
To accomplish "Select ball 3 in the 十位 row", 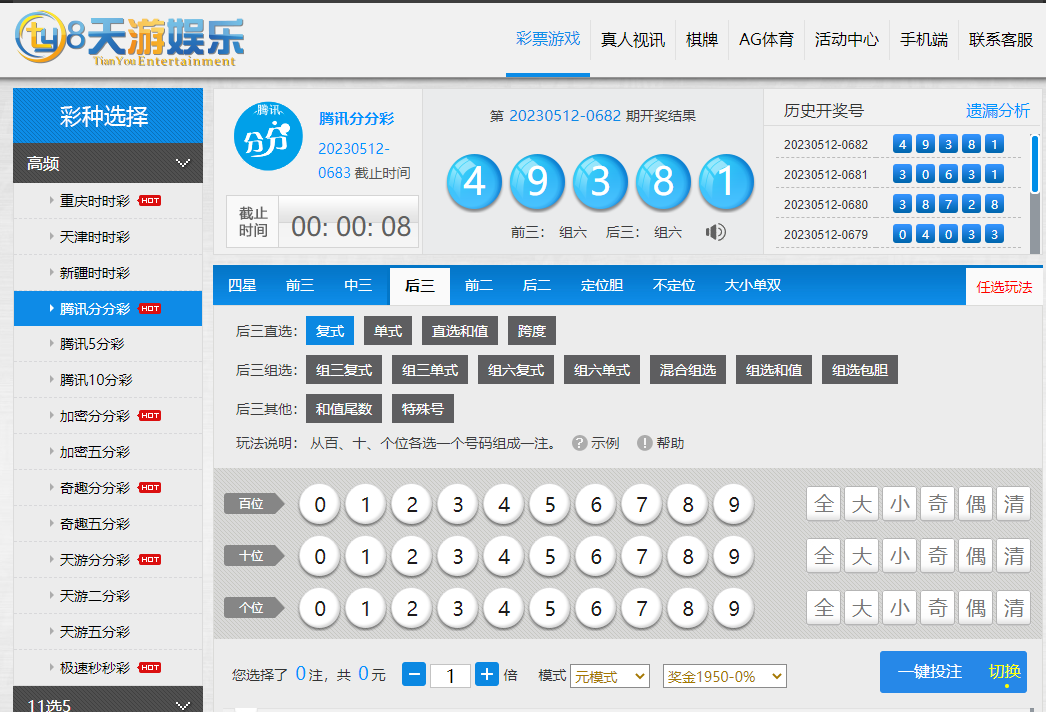I will (x=458, y=557).
